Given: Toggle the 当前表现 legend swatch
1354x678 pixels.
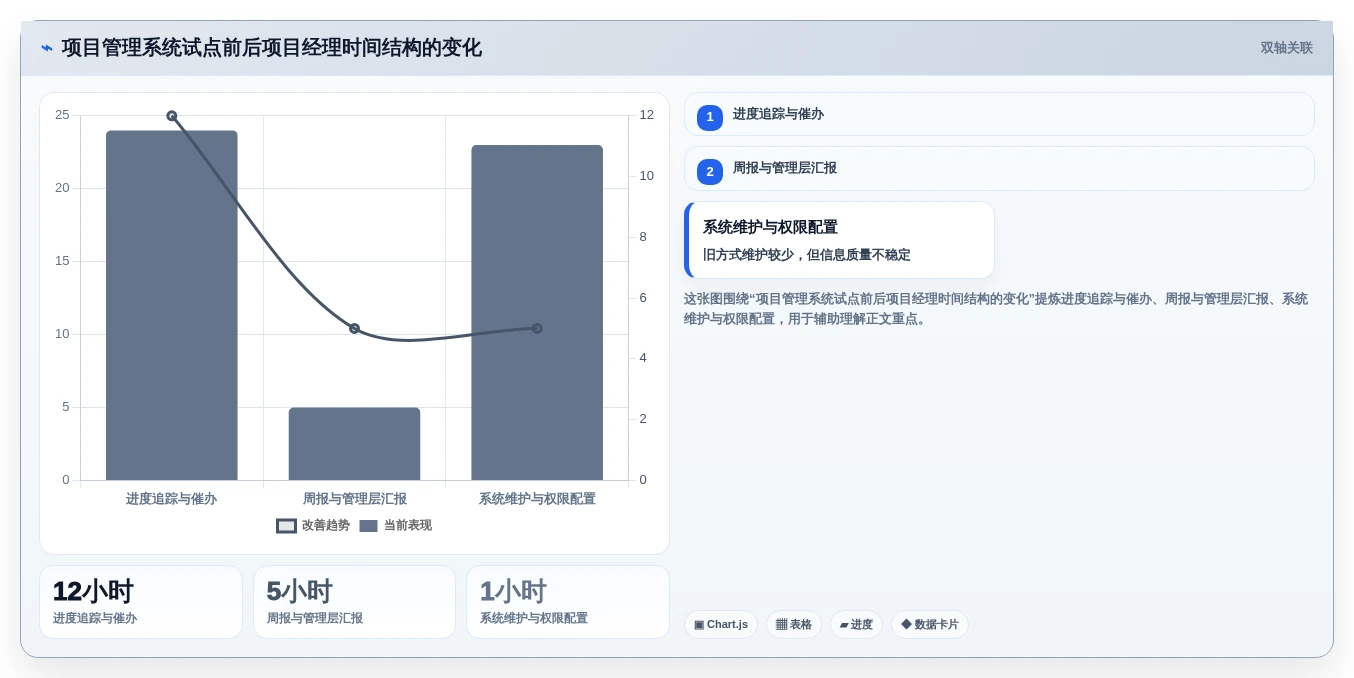Looking at the screenshot, I should (368, 526).
